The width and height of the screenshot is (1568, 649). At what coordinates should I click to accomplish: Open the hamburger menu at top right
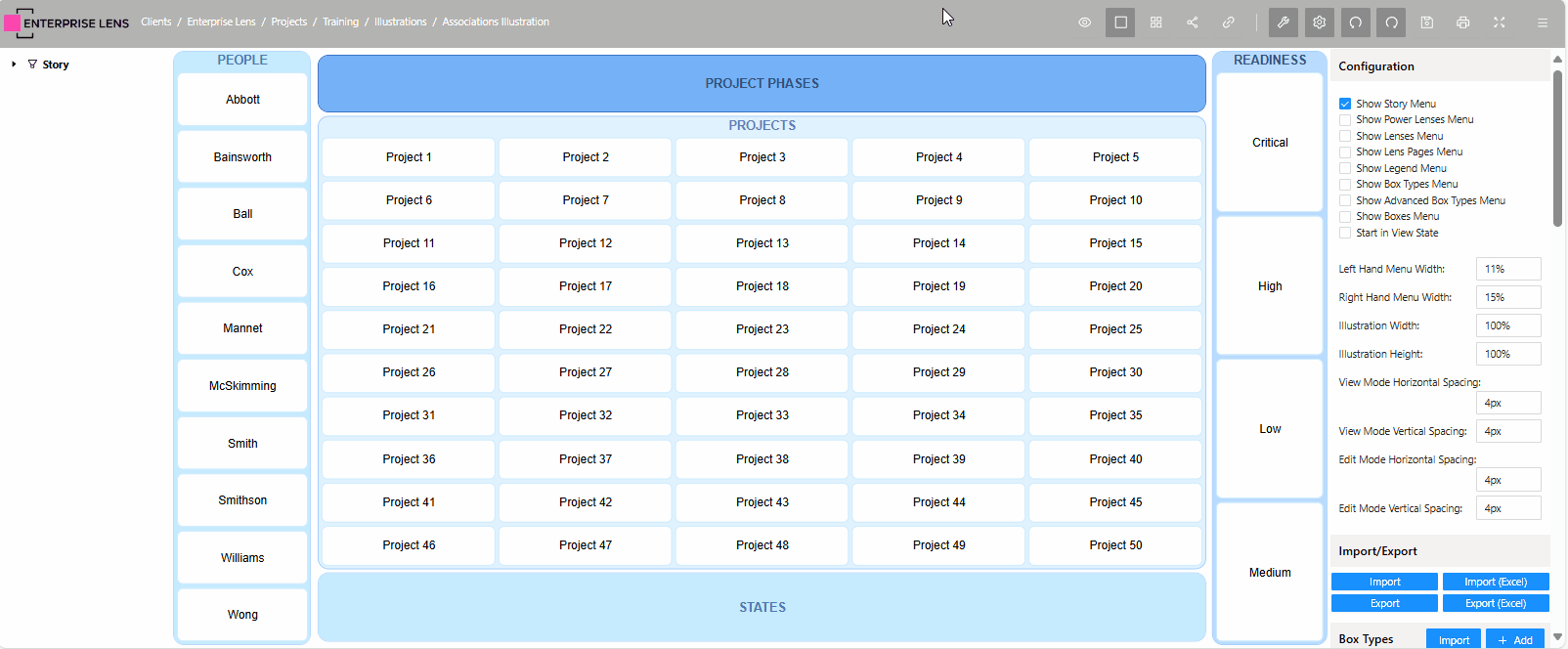[x=1543, y=22]
